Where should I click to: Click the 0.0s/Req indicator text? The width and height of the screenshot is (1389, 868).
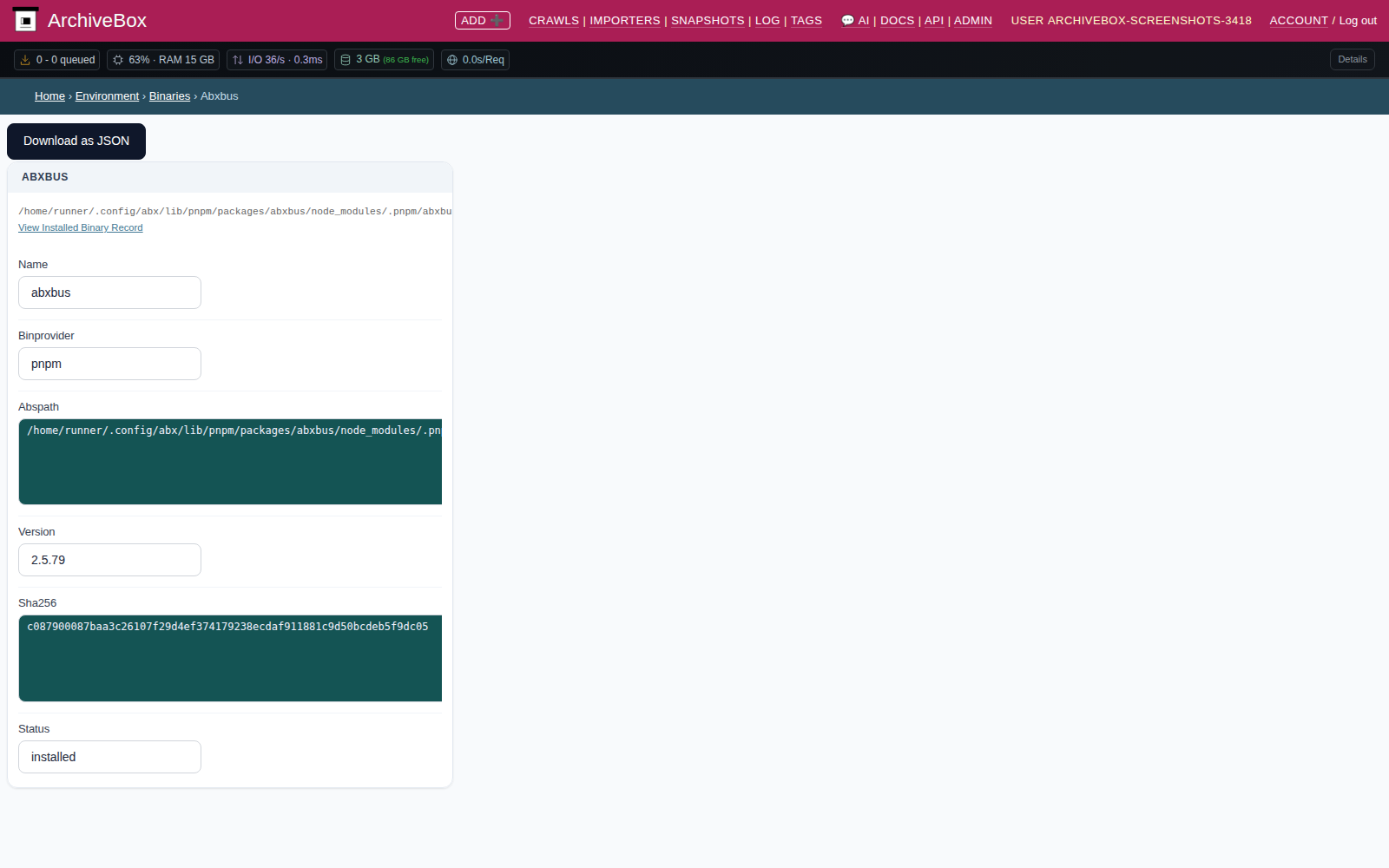tap(484, 60)
